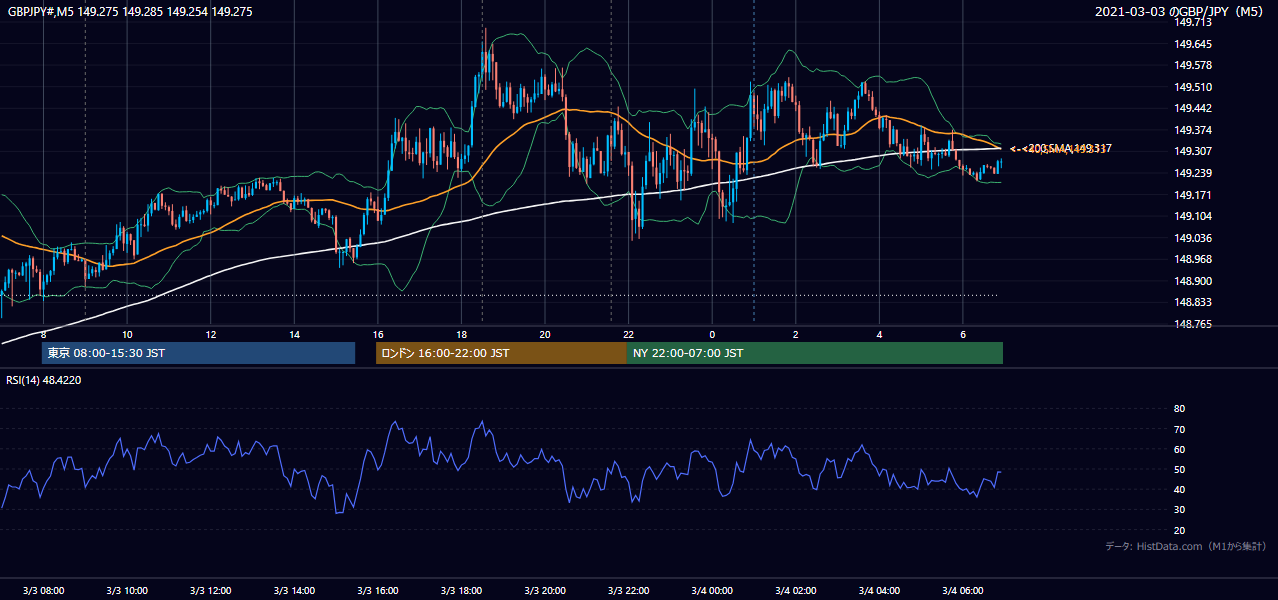Click the RSI level 20 label
1278x600 pixels.
(x=1179, y=530)
